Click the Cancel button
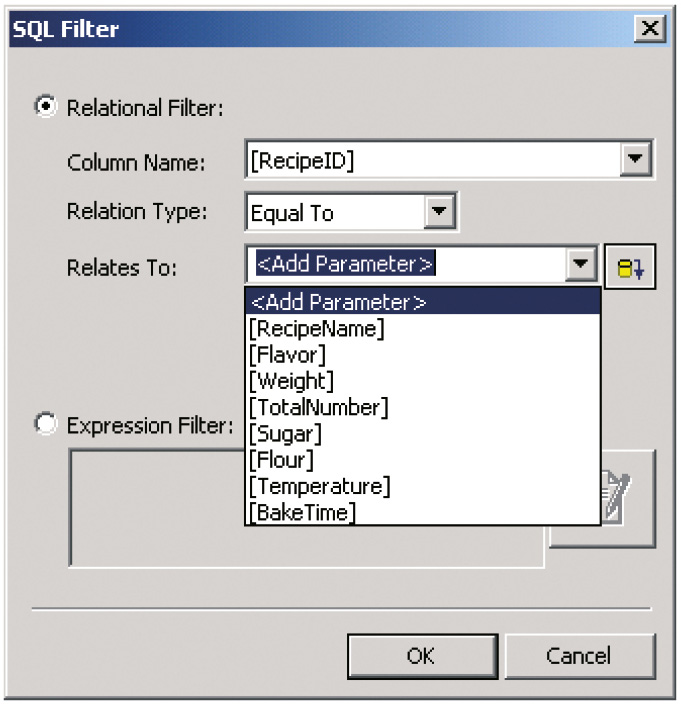This screenshot has height=704, width=681. [579, 656]
